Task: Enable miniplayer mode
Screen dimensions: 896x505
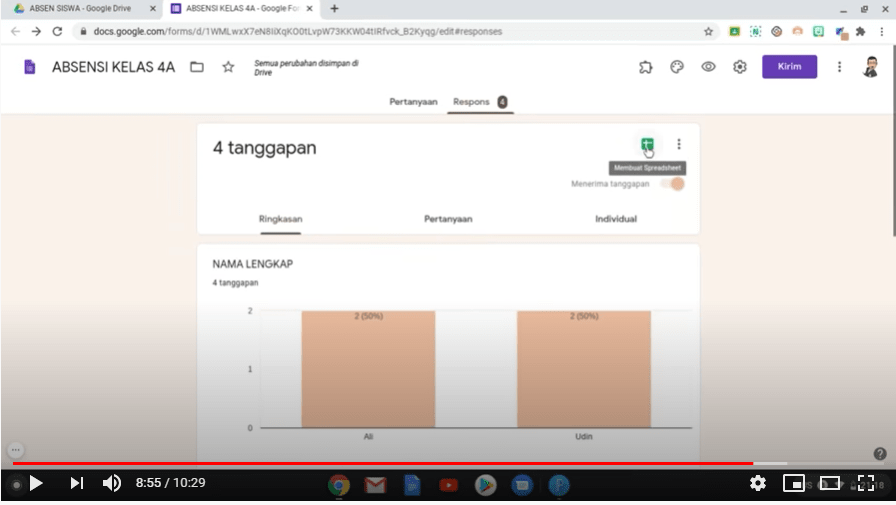Action: pos(794,483)
